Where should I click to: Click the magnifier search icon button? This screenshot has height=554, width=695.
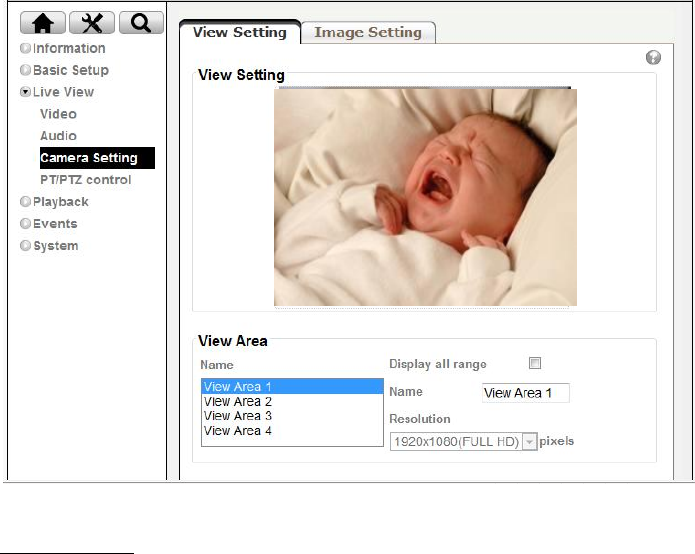click(141, 23)
